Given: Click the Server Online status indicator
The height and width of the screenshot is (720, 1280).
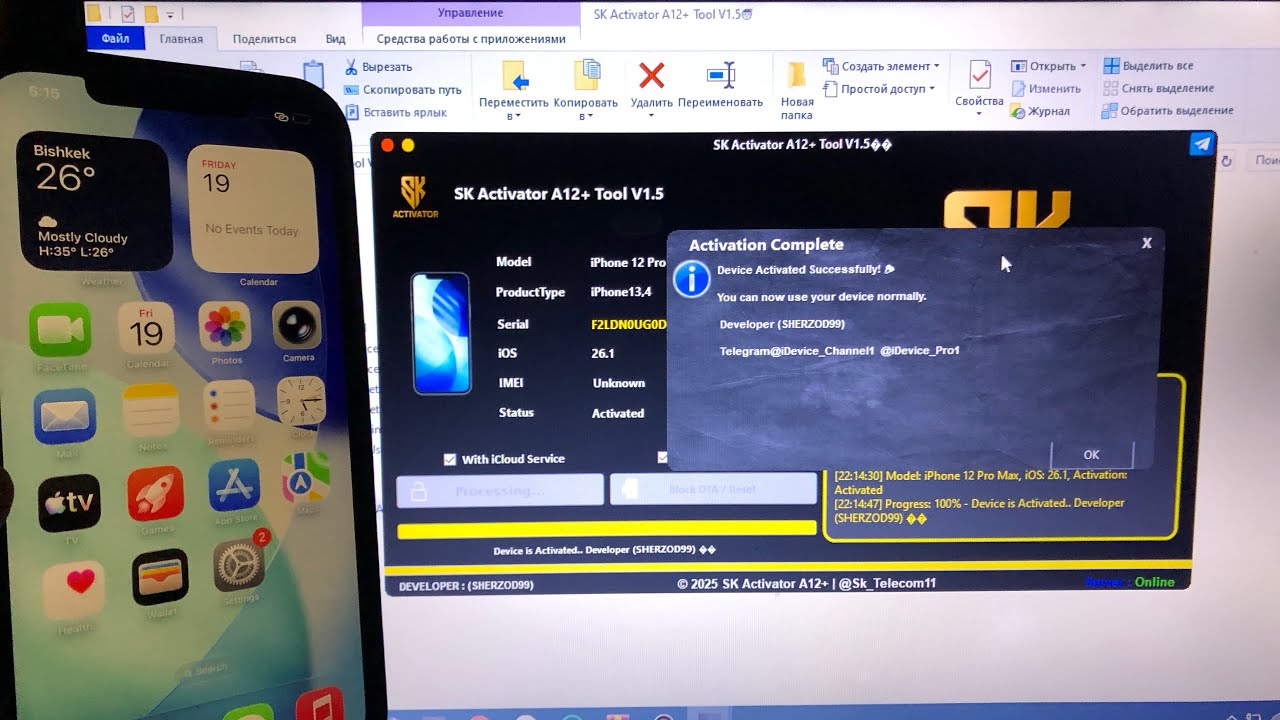Looking at the screenshot, I should click(1130, 582).
